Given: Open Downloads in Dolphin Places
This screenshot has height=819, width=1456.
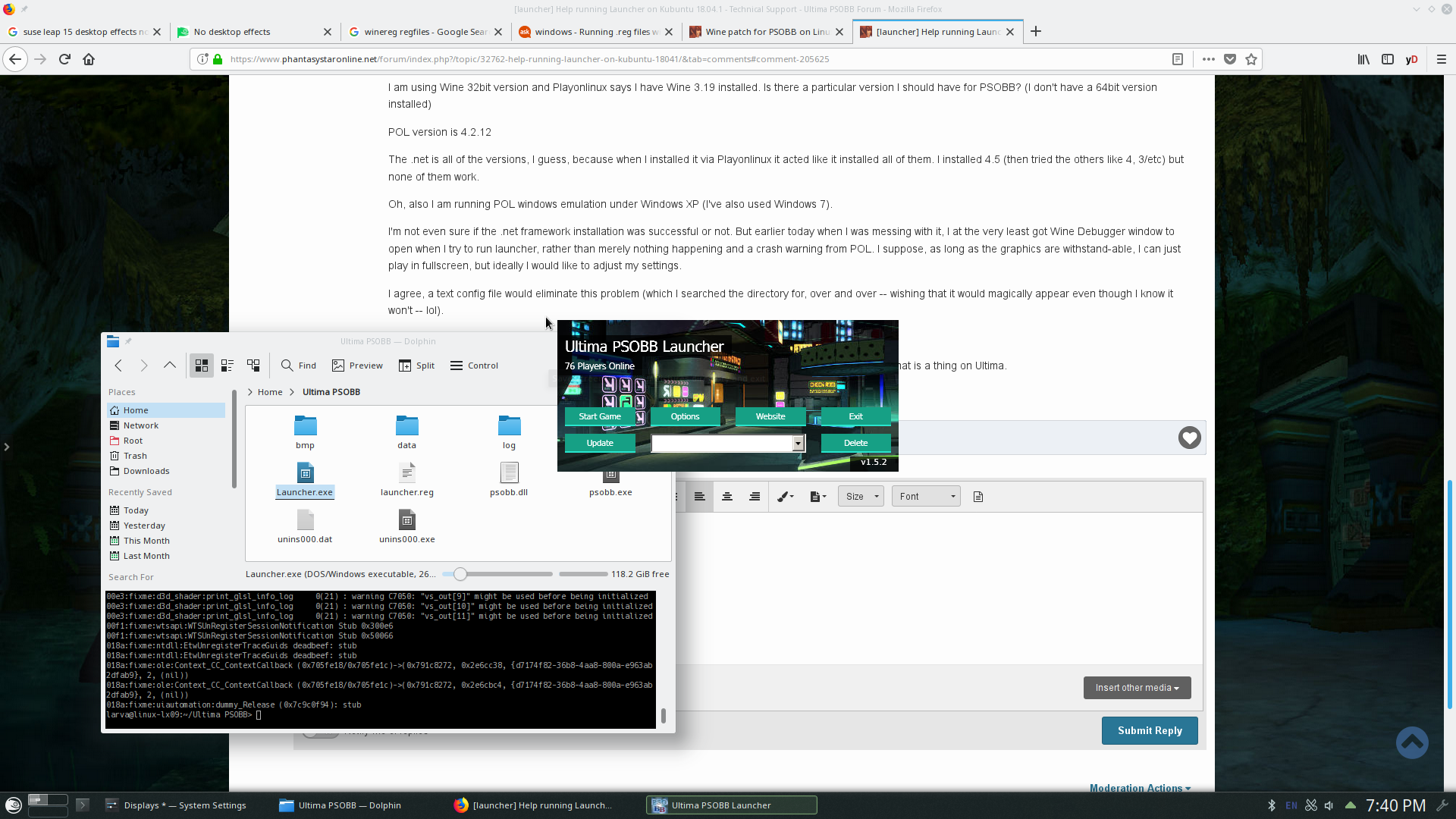Looking at the screenshot, I should (166, 471).
